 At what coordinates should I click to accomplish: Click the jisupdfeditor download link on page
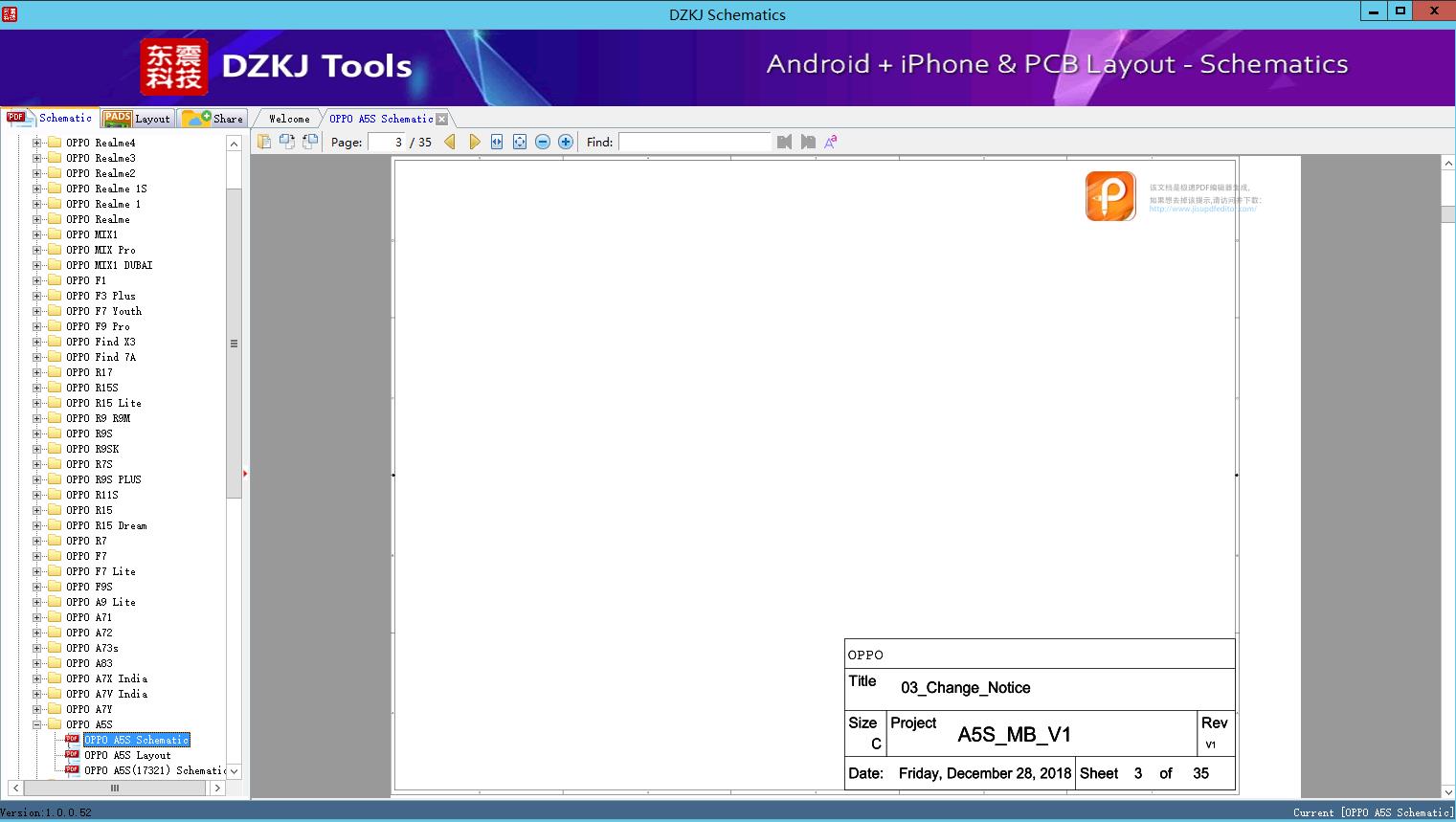pyautogui.click(x=1202, y=209)
